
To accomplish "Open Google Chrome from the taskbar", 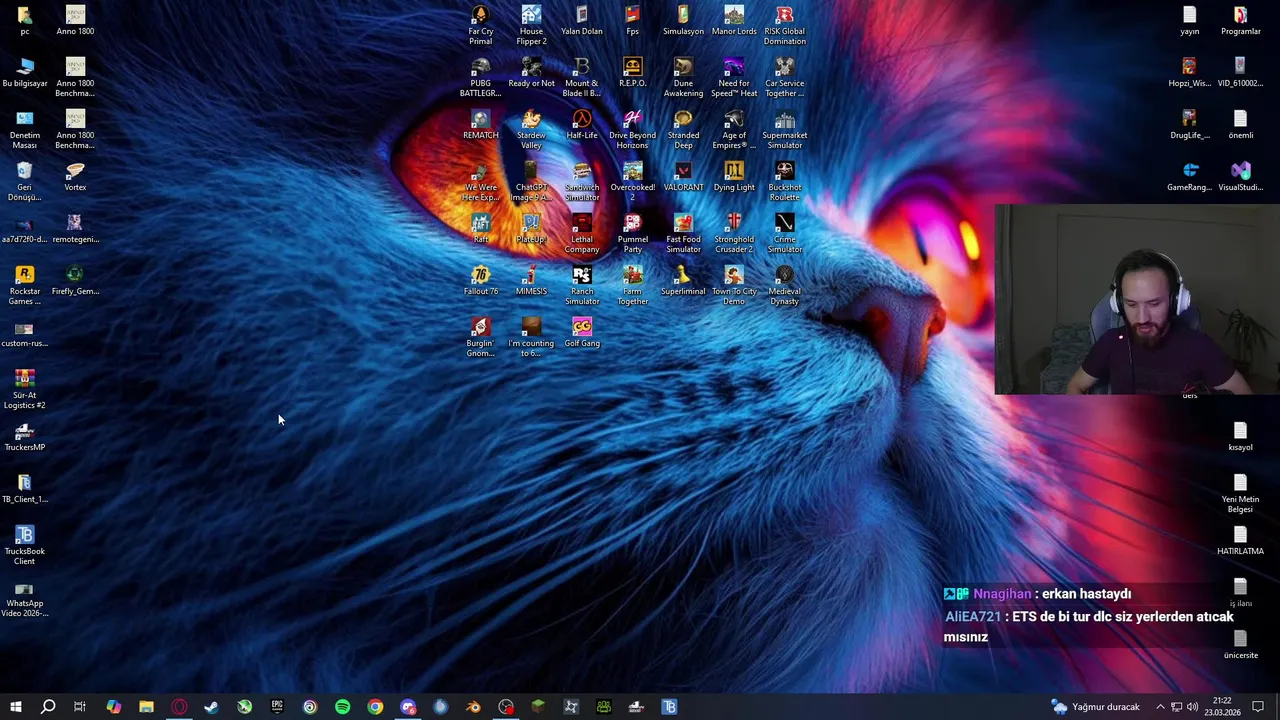I will pos(375,707).
